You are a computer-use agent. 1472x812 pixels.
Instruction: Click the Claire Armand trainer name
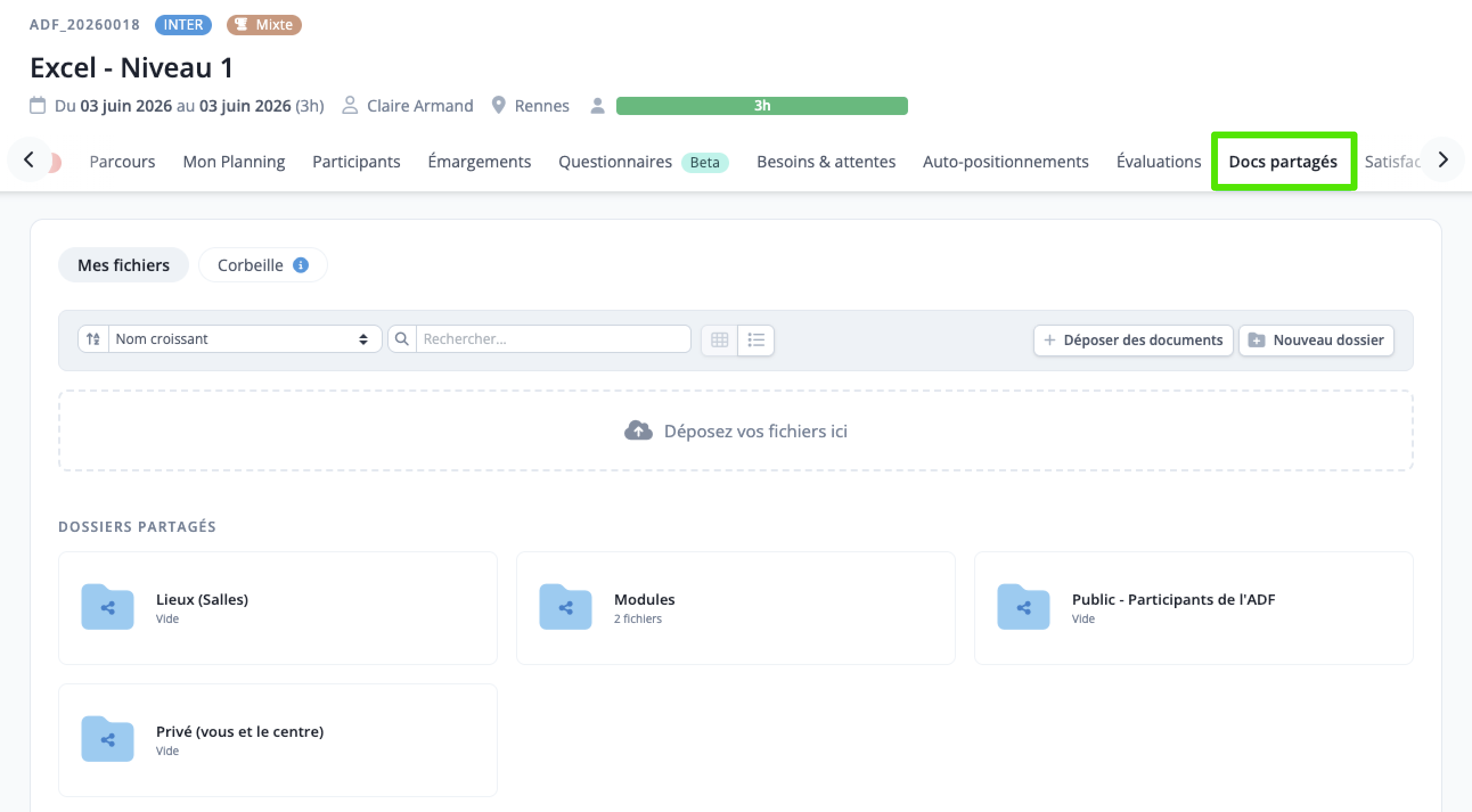(x=420, y=106)
